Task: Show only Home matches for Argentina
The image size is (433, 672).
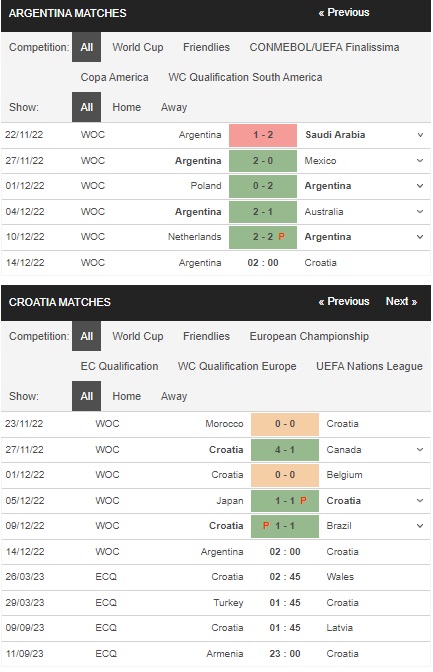Action: tap(126, 107)
